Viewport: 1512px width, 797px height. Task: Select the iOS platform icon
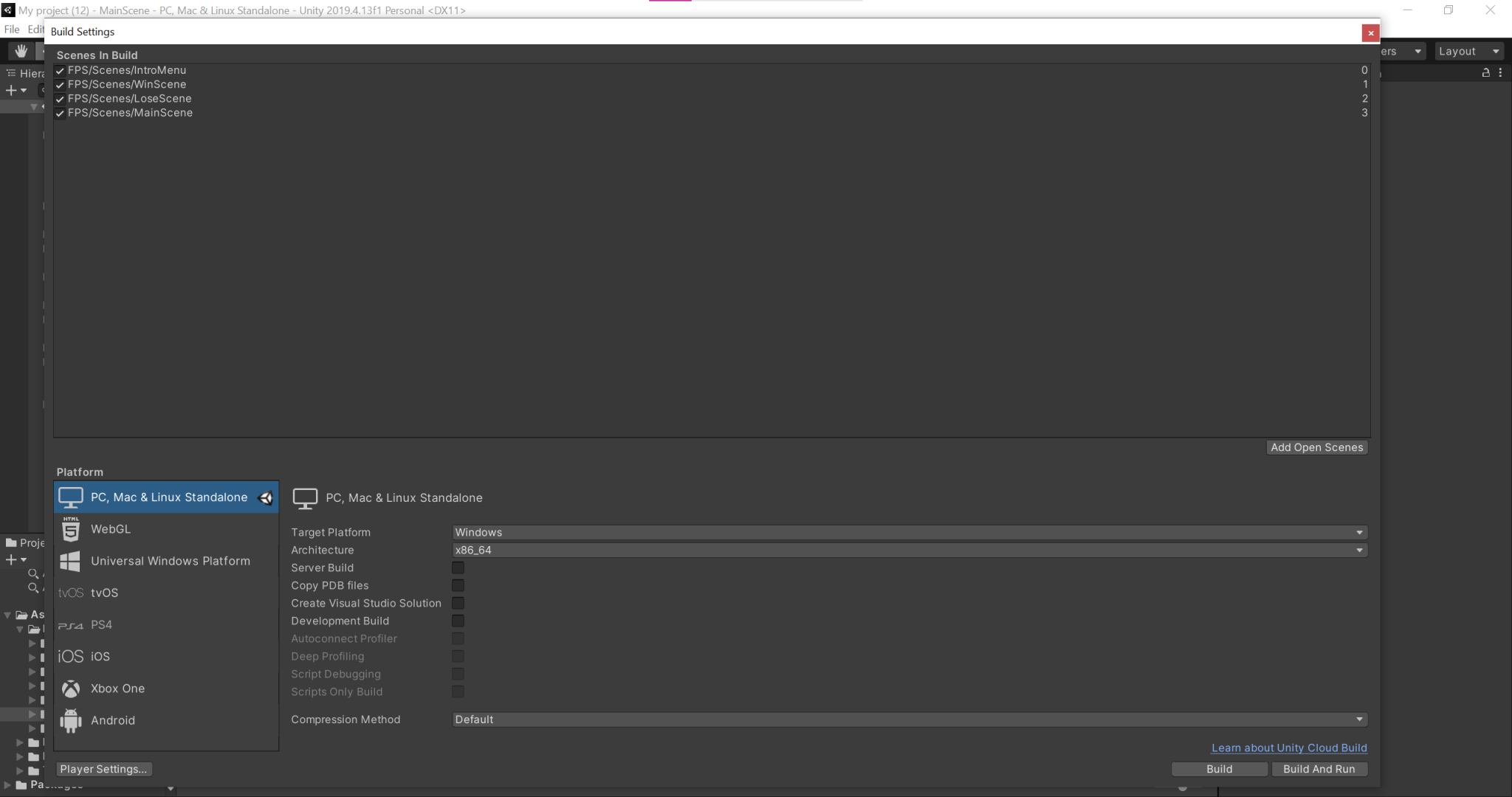click(71, 656)
